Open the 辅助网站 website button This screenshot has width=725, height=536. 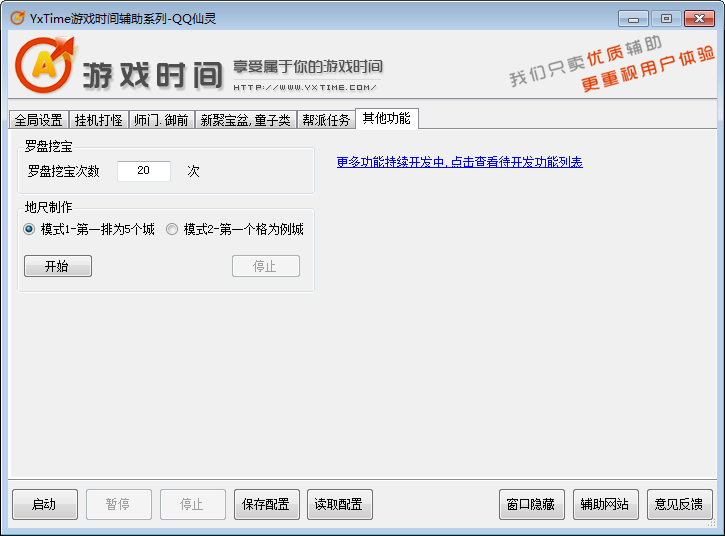(x=605, y=505)
